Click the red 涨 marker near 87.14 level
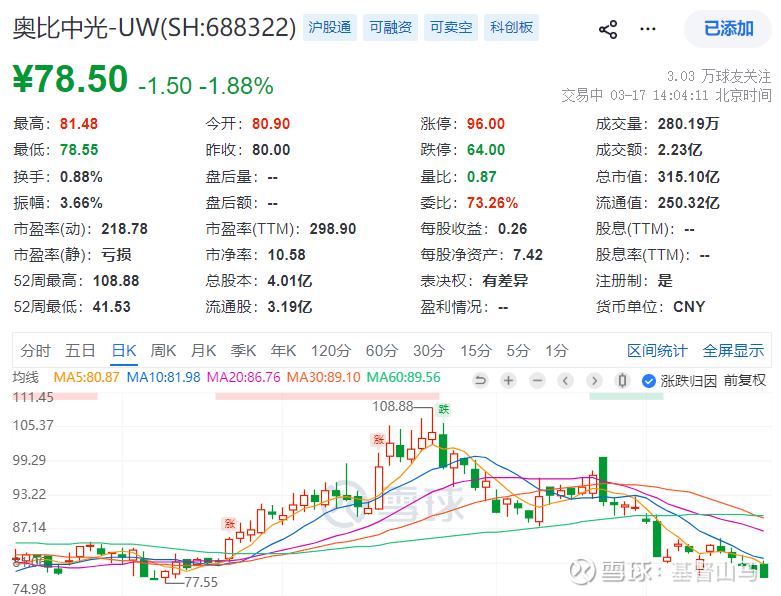The height and width of the screenshot is (596, 781). (x=229, y=523)
